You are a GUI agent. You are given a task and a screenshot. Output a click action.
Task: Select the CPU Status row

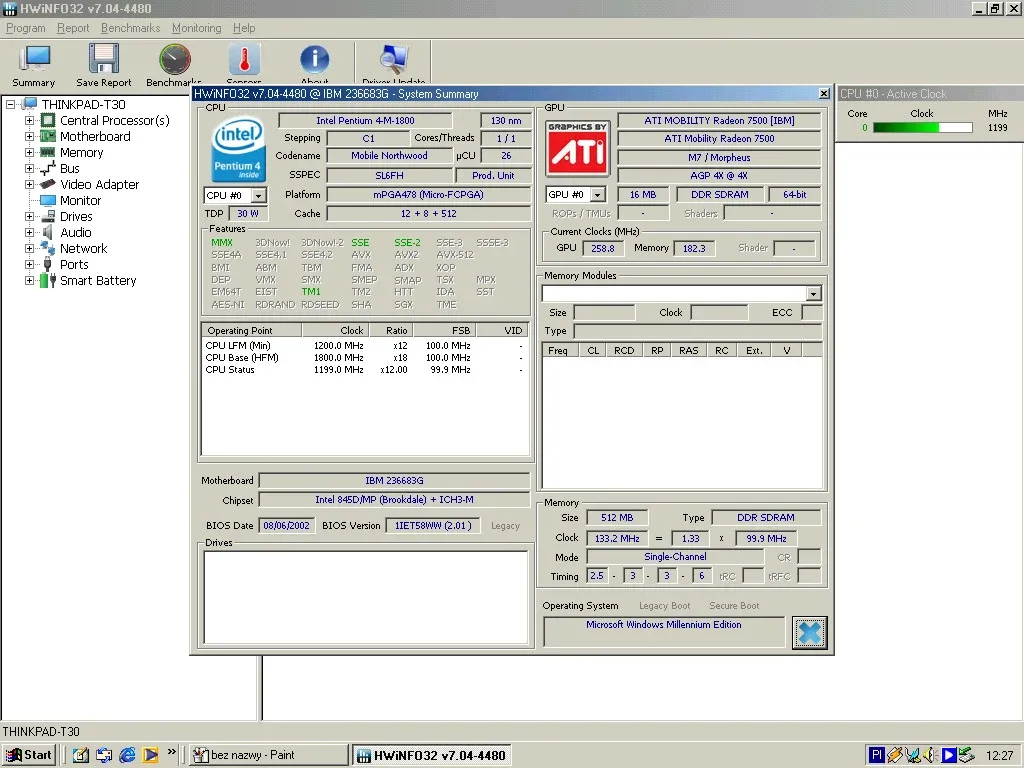tap(364, 370)
